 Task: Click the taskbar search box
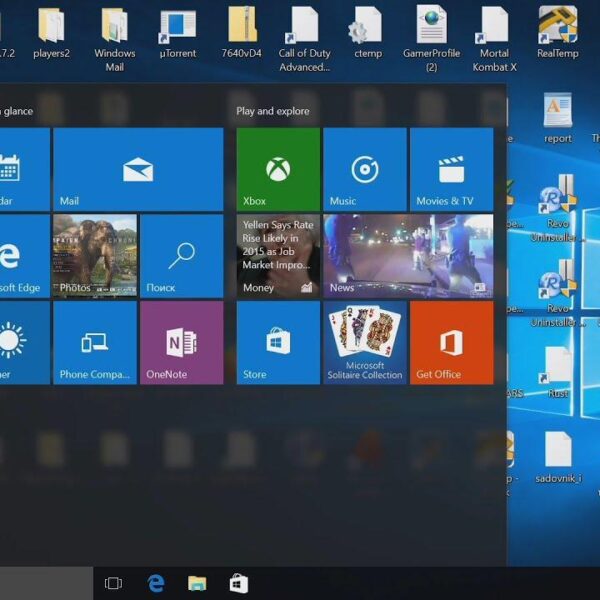tap(46, 583)
